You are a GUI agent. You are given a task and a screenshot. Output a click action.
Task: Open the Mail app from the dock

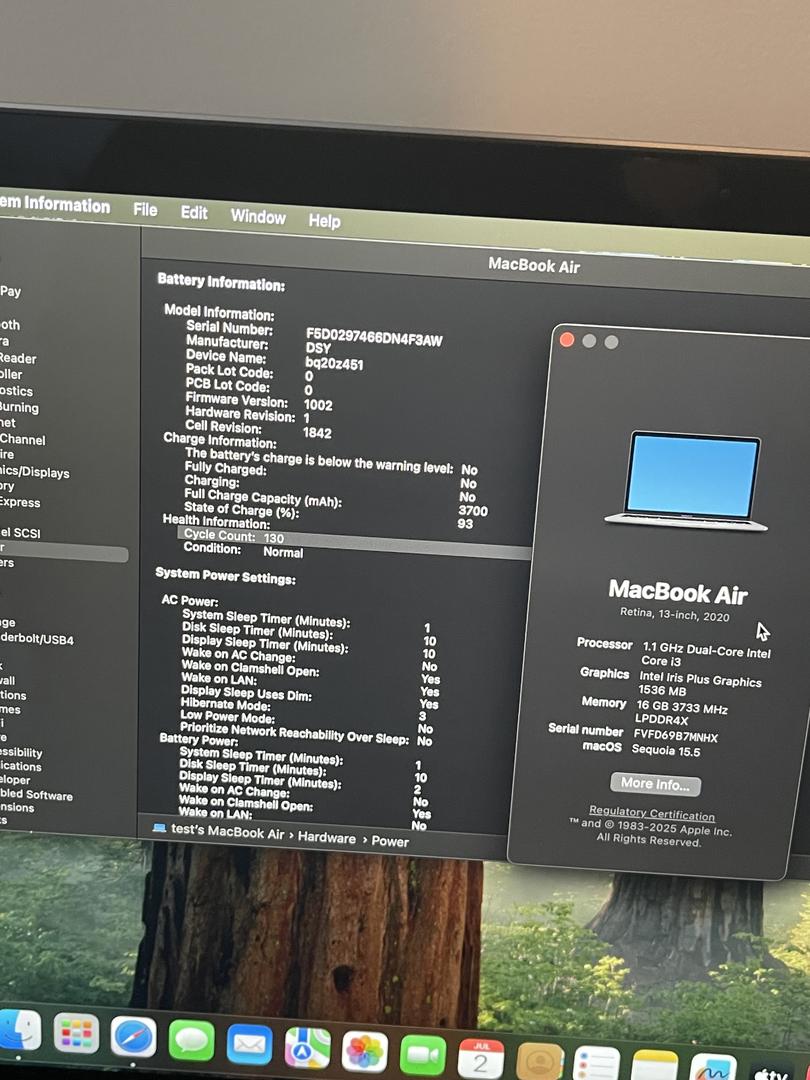(x=249, y=1045)
